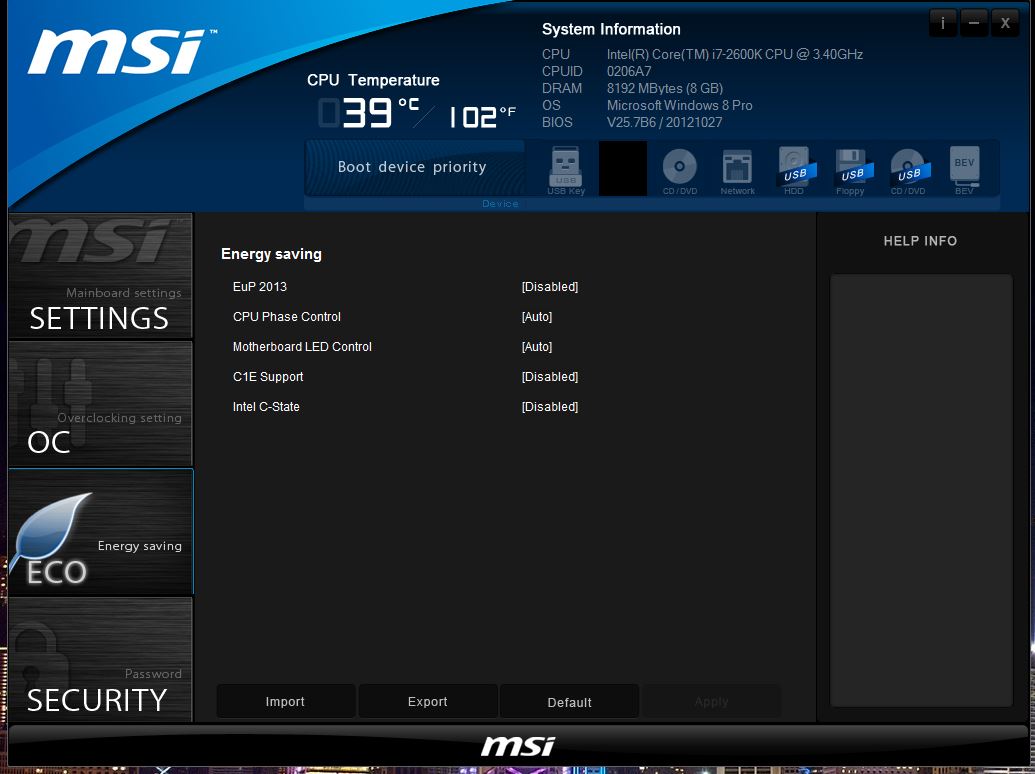Open the ECO energy saving tab
Screen dimensions: 1035x774
click(100, 532)
